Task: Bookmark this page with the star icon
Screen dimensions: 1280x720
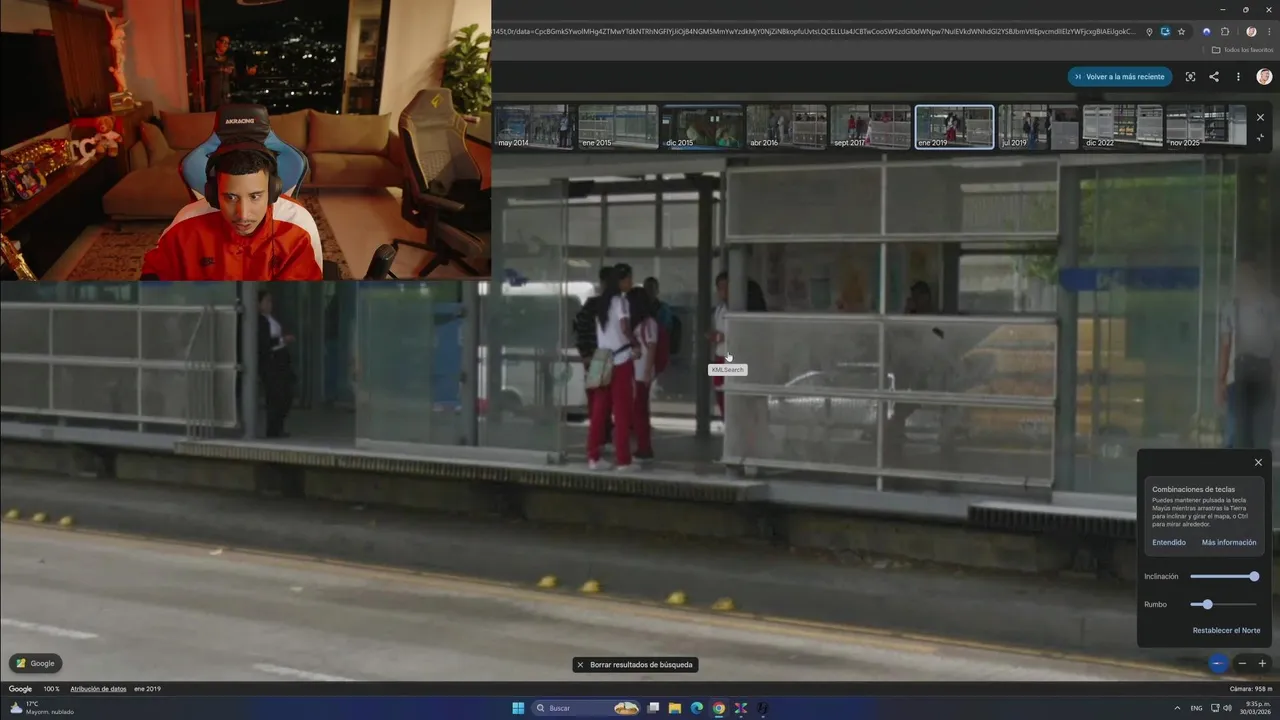Action: (1181, 32)
